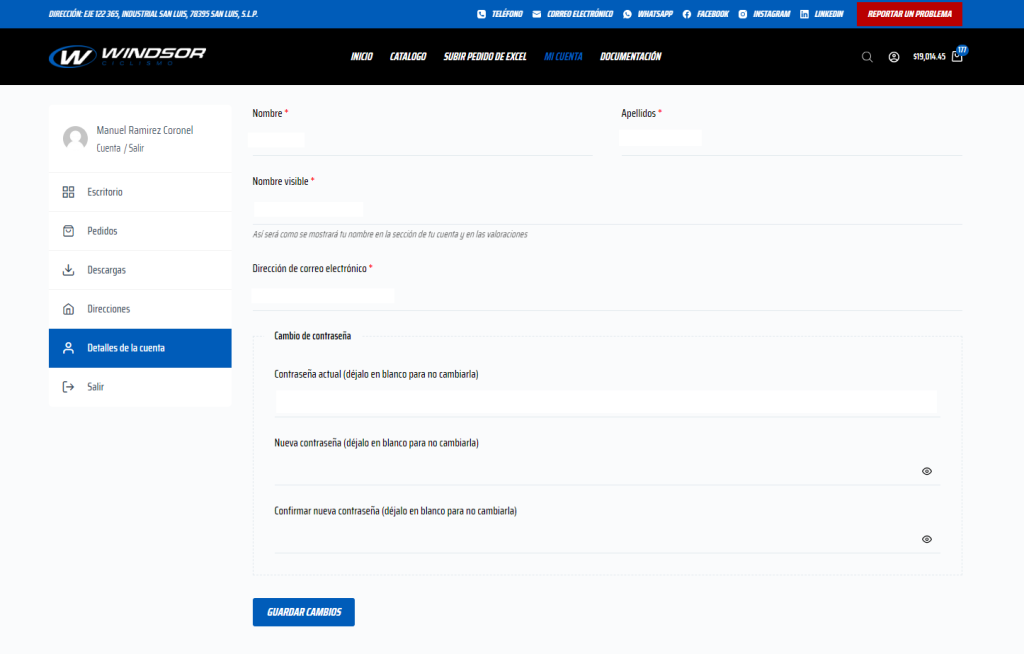Image resolution: width=1024 pixels, height=654 pixels.
Task: Click the search magnifier icon in header
Action: [867, 57]
